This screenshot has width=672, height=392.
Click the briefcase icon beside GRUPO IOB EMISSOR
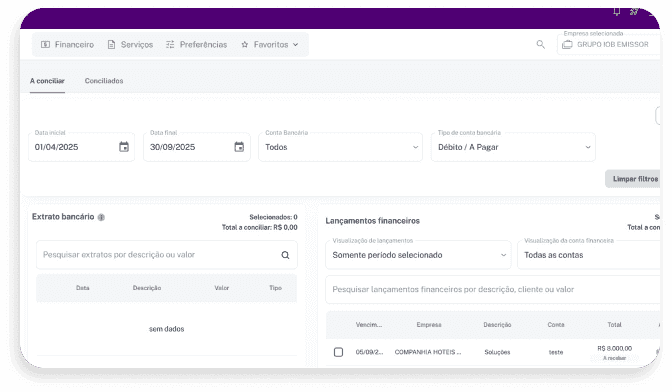(567, 45)
